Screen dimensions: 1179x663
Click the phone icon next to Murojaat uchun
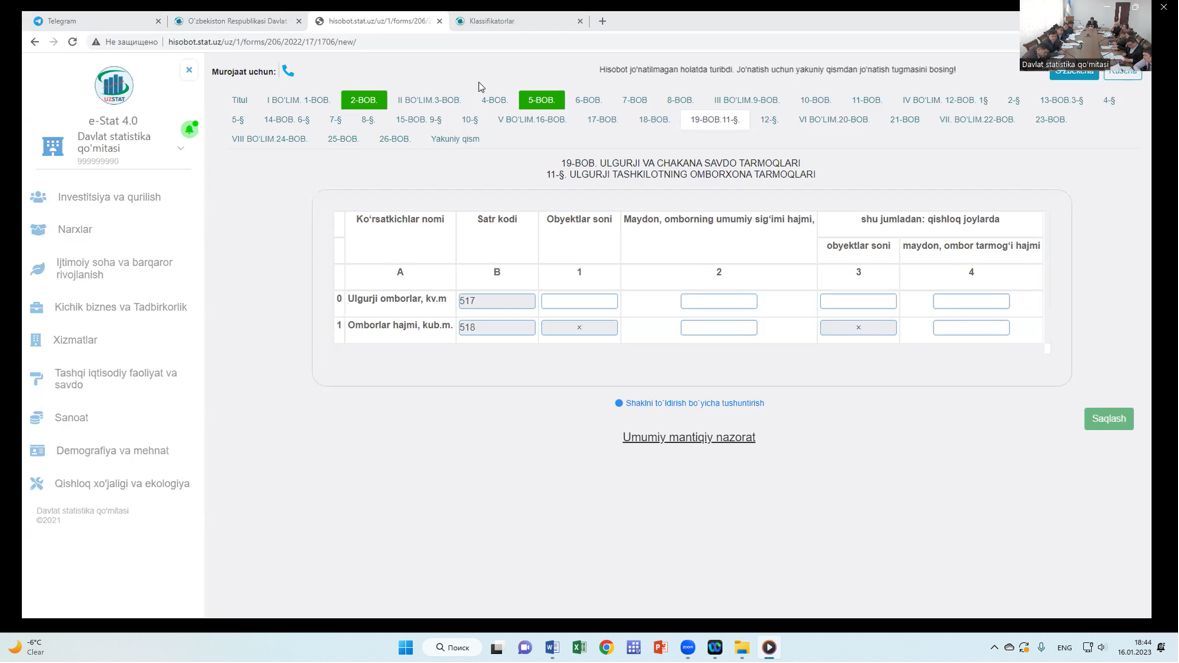[x=288, y=71]
